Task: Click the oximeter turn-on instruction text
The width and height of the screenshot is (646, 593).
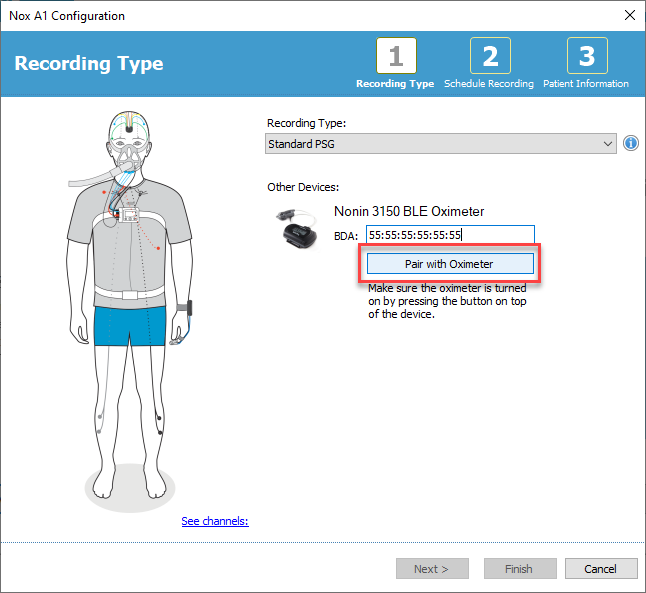Action: [447, 301]
